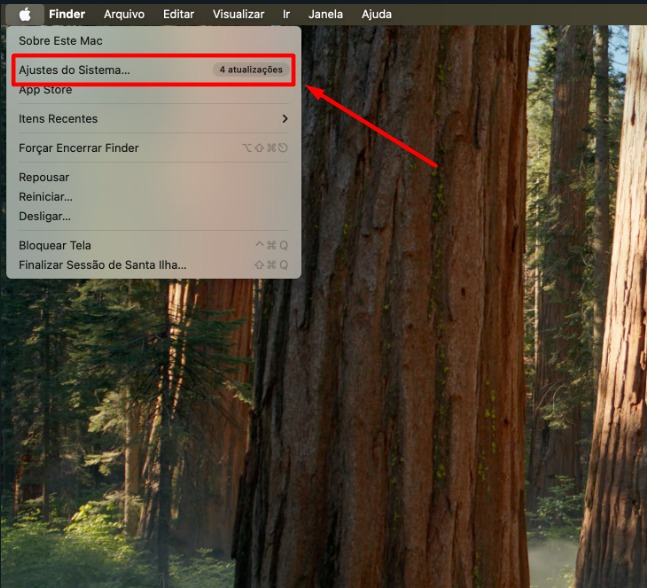
Task: Open the Ir menu
Action: [287, 14]
